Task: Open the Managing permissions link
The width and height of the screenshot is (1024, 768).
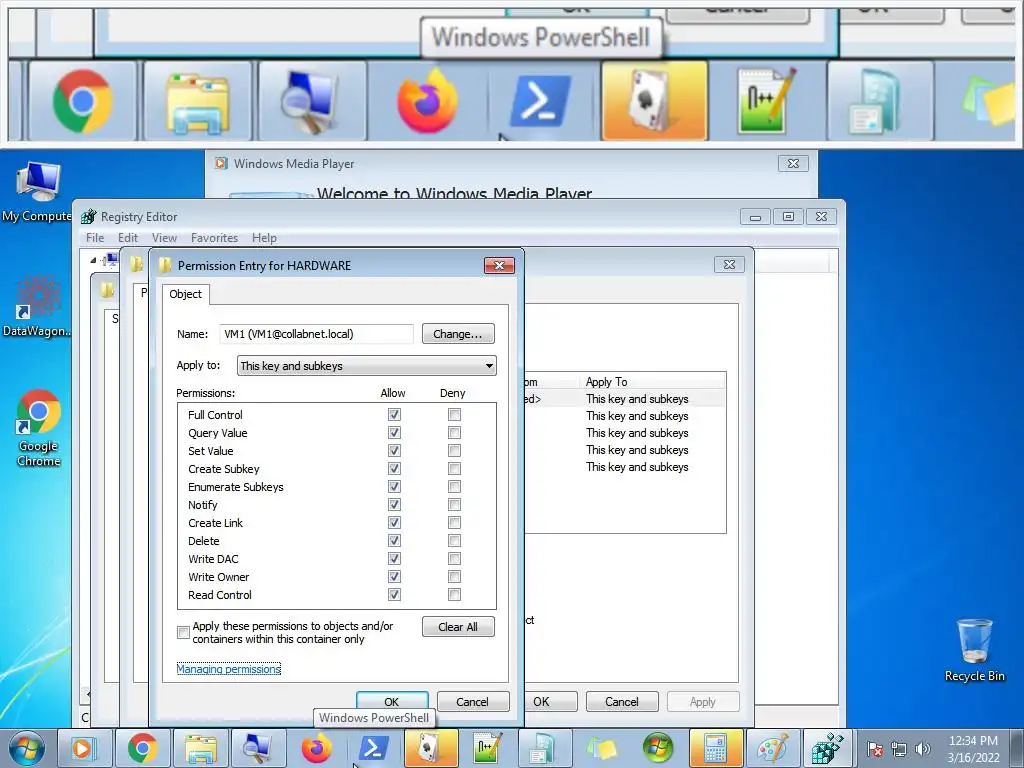Action: [x=229, y=669]
